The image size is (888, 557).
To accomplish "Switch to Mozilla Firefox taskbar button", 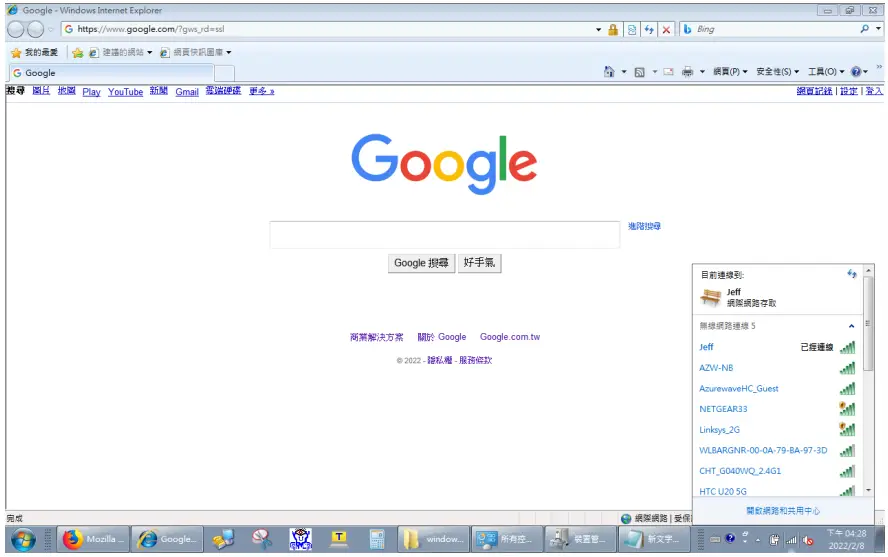I will (93, 539).
